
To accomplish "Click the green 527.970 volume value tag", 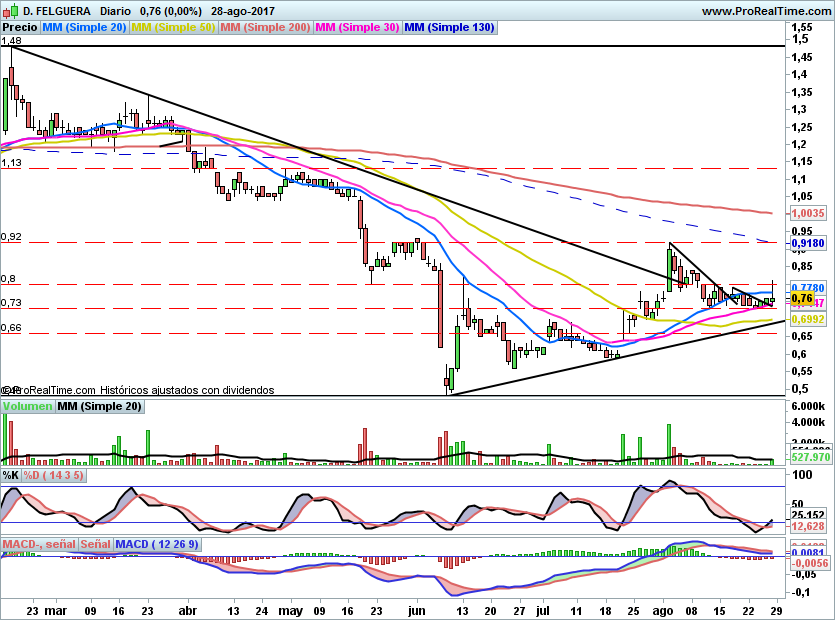I will (810, 457).
